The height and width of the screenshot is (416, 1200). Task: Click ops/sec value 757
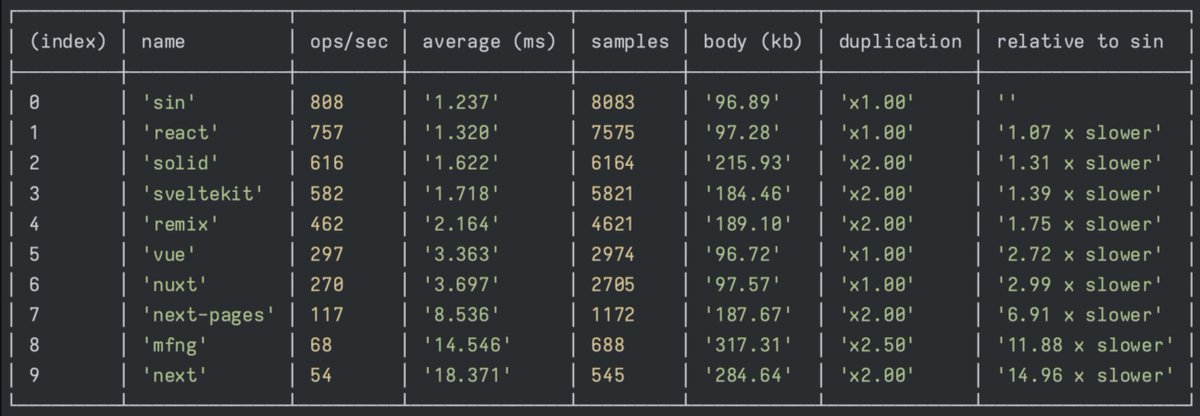tap(327, 132)
